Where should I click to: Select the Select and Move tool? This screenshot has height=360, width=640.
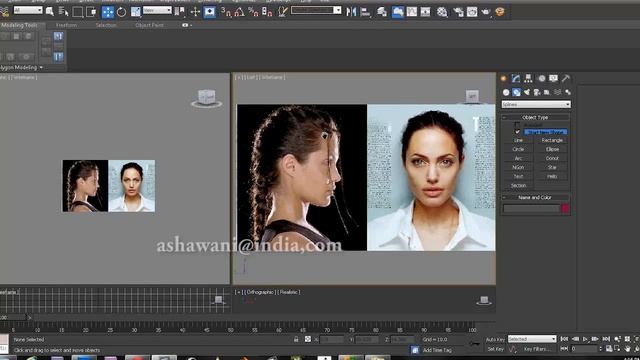coord(108,12)
